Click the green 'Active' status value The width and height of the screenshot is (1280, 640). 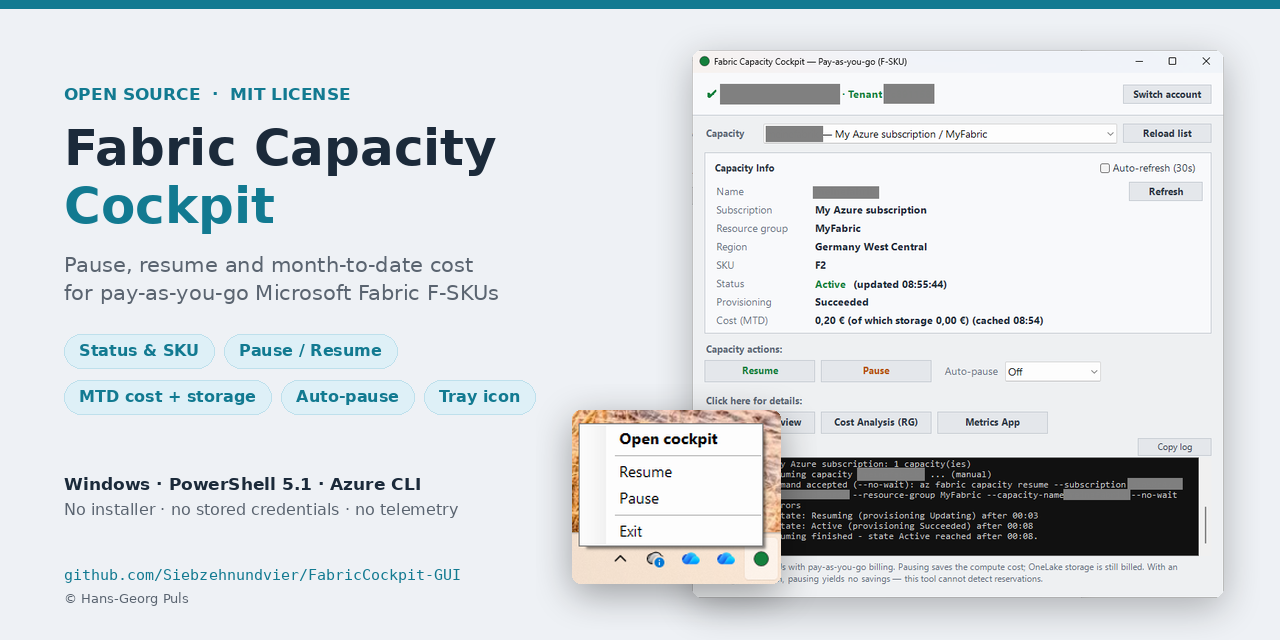(830, 284)
